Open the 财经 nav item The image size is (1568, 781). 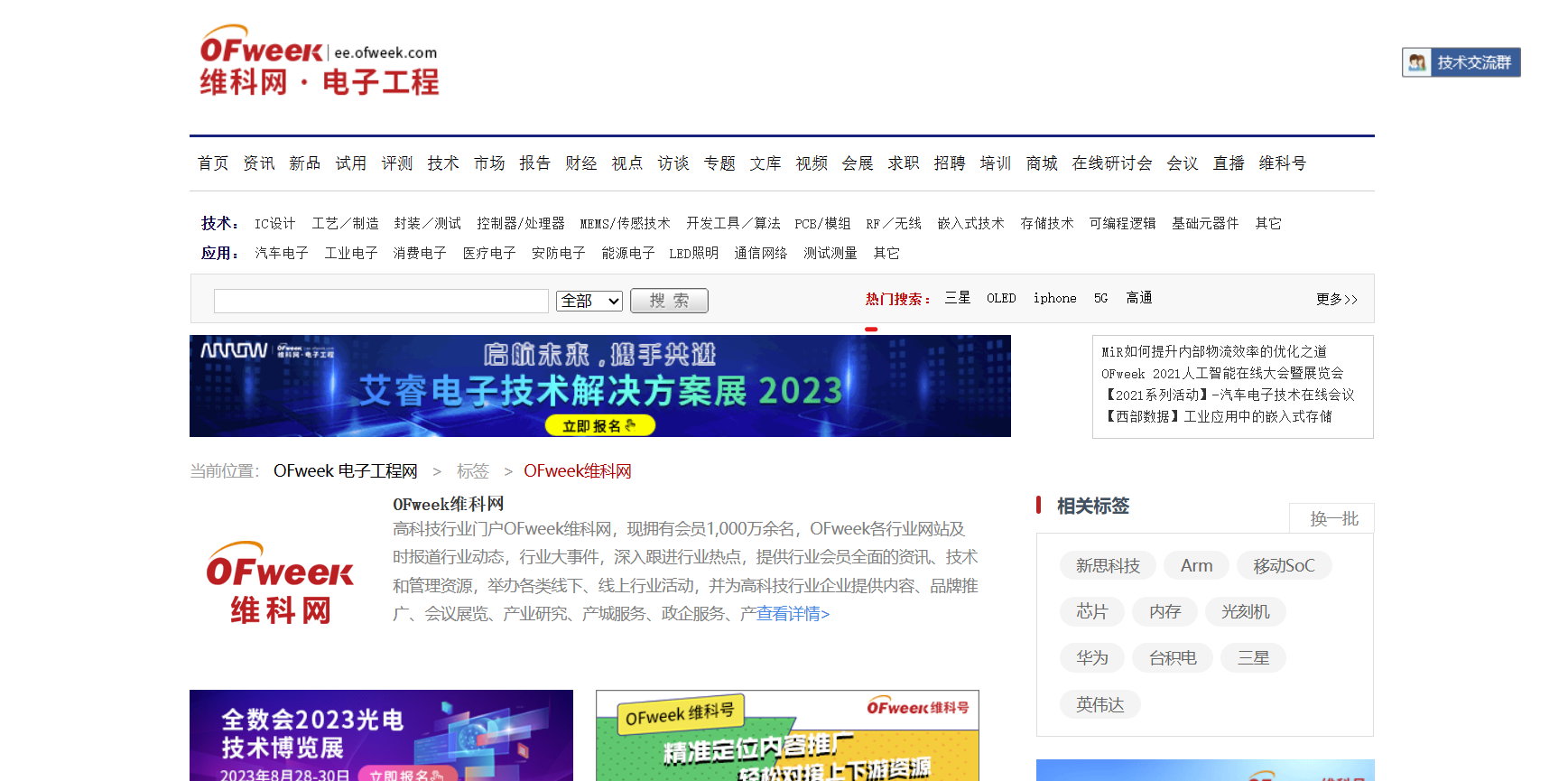[x=581, y=163]
